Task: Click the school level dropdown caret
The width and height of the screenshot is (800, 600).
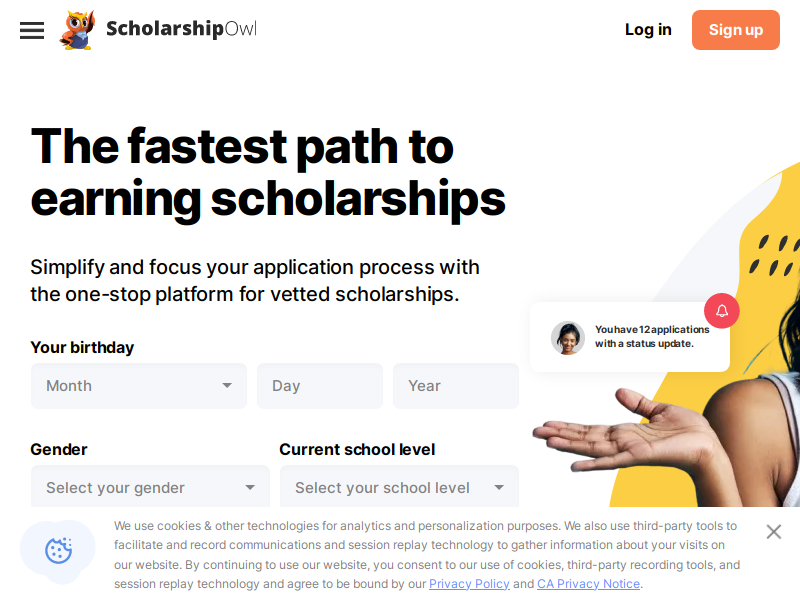Action: (x=499, y=488)
